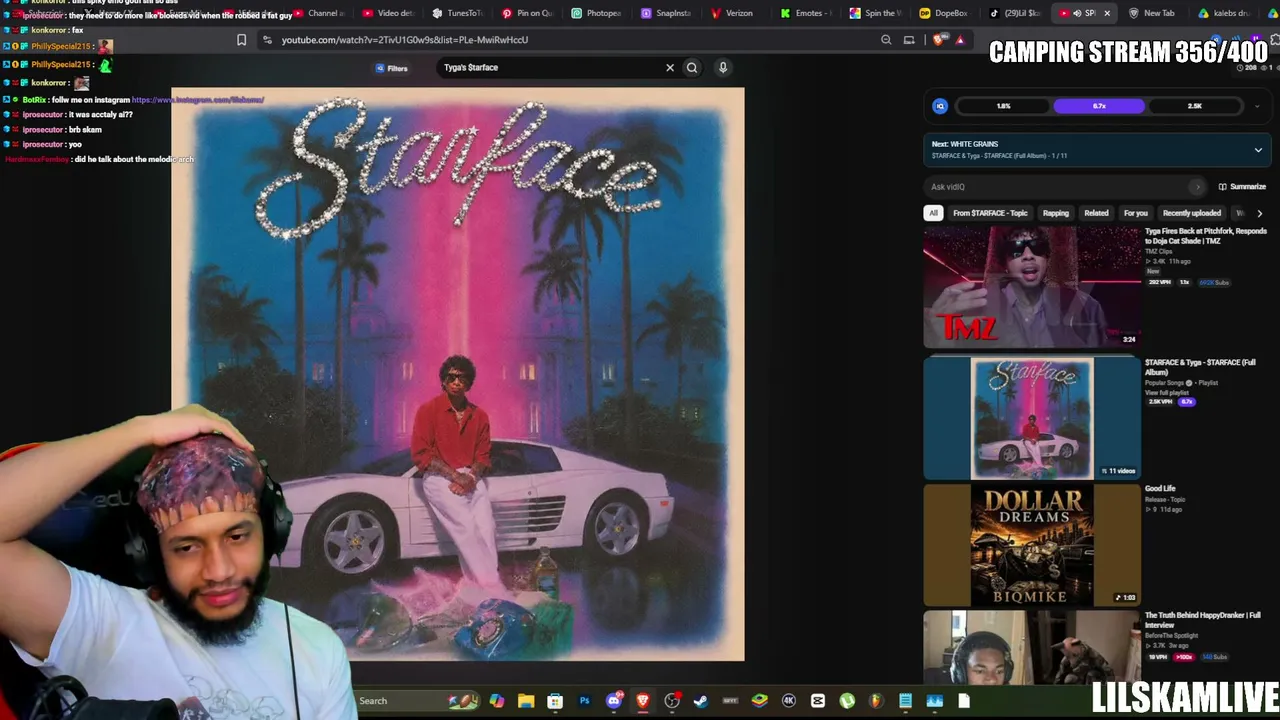This screenshot has width=1280, height=720.
Task: Open The Truth Behind HappyDranker interview title
Action: pos(1203,620)
